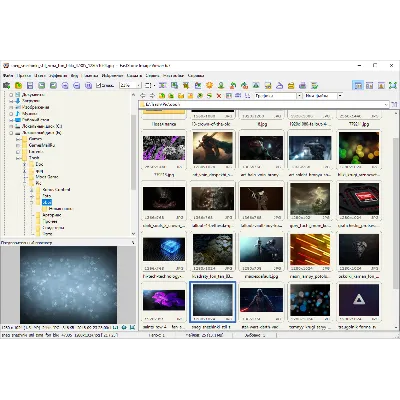Click the Zoom In magnifier with plus
Image resolution: width=400 pixels, height=400 pixels.
pos(65,86)
